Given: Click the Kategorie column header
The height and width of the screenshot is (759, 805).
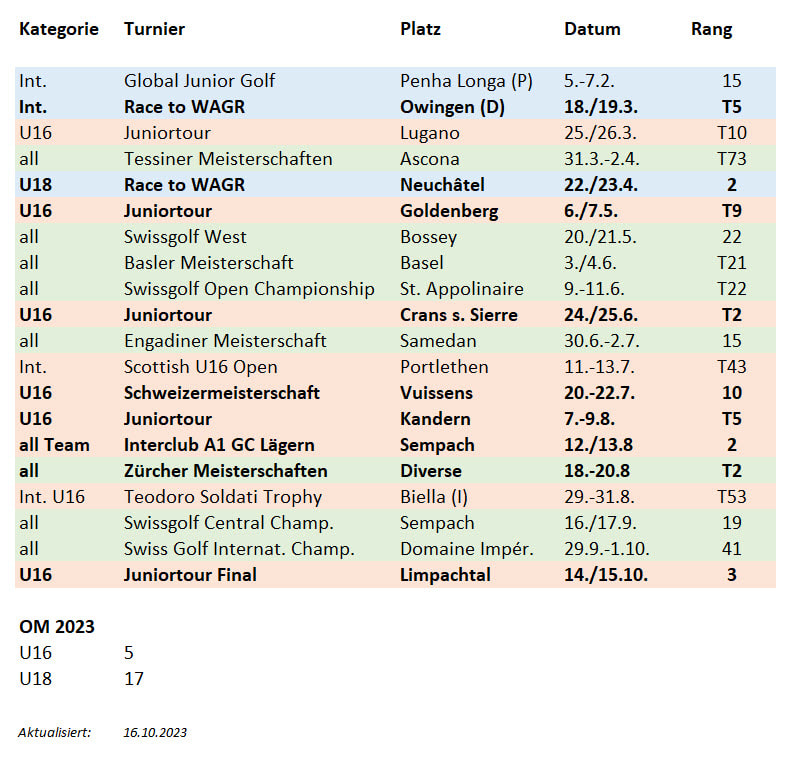Looking at the screenshot, I should [59, 29].
